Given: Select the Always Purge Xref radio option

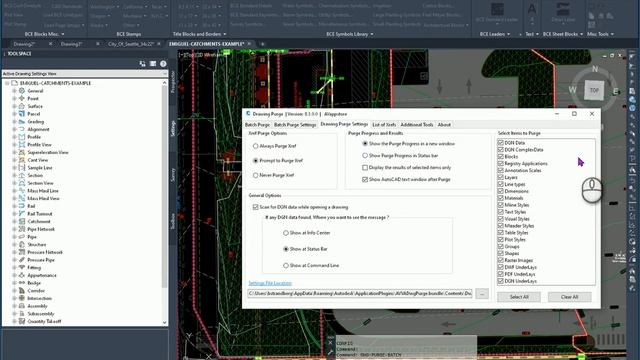Looking at the screenshot, I should point(256,146).
